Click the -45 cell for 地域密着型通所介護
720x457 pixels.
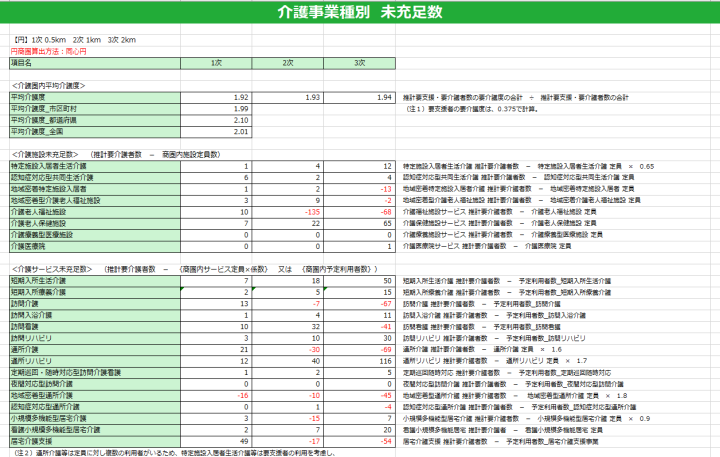click(x=360, y=395)
